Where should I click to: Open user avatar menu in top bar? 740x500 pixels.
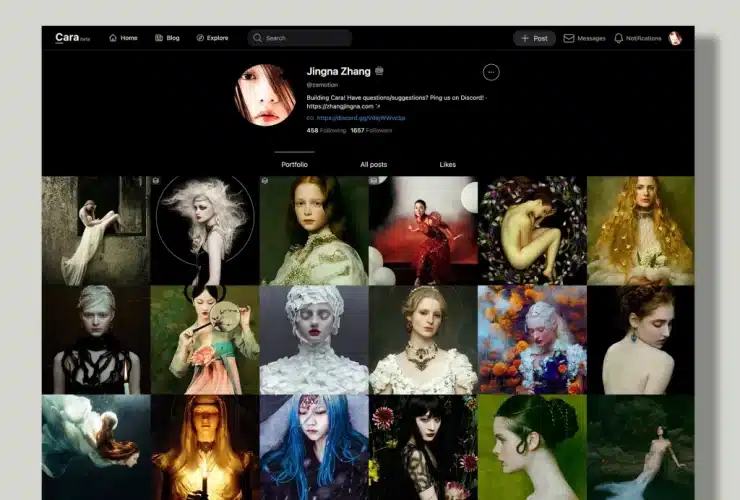point(675,38)
